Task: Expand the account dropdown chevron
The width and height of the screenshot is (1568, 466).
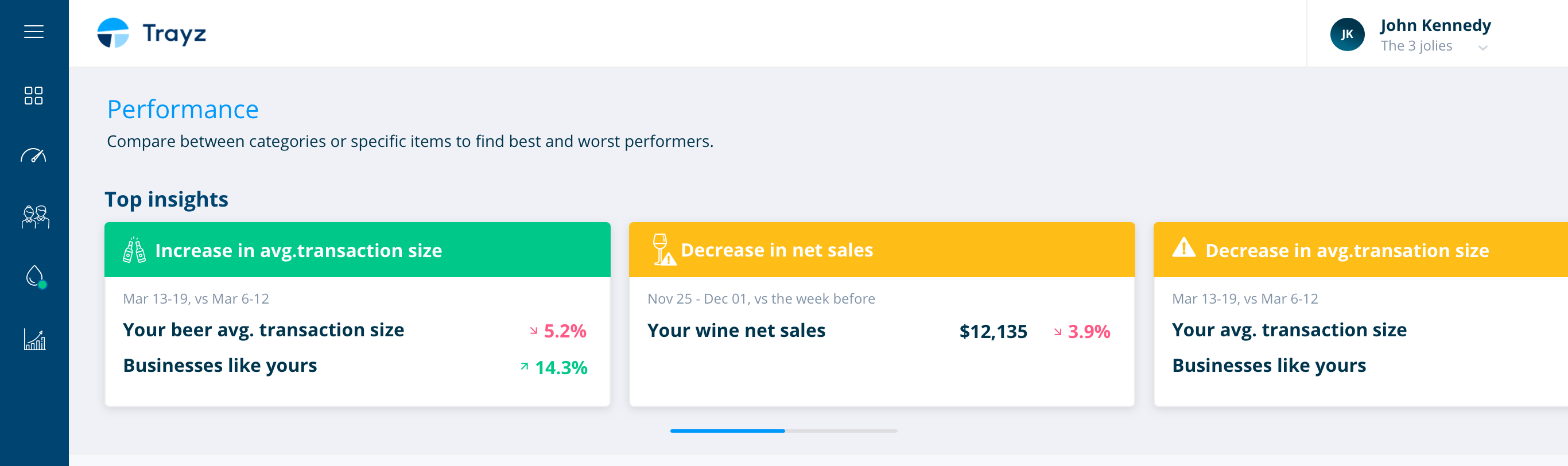Action: 1483,48
